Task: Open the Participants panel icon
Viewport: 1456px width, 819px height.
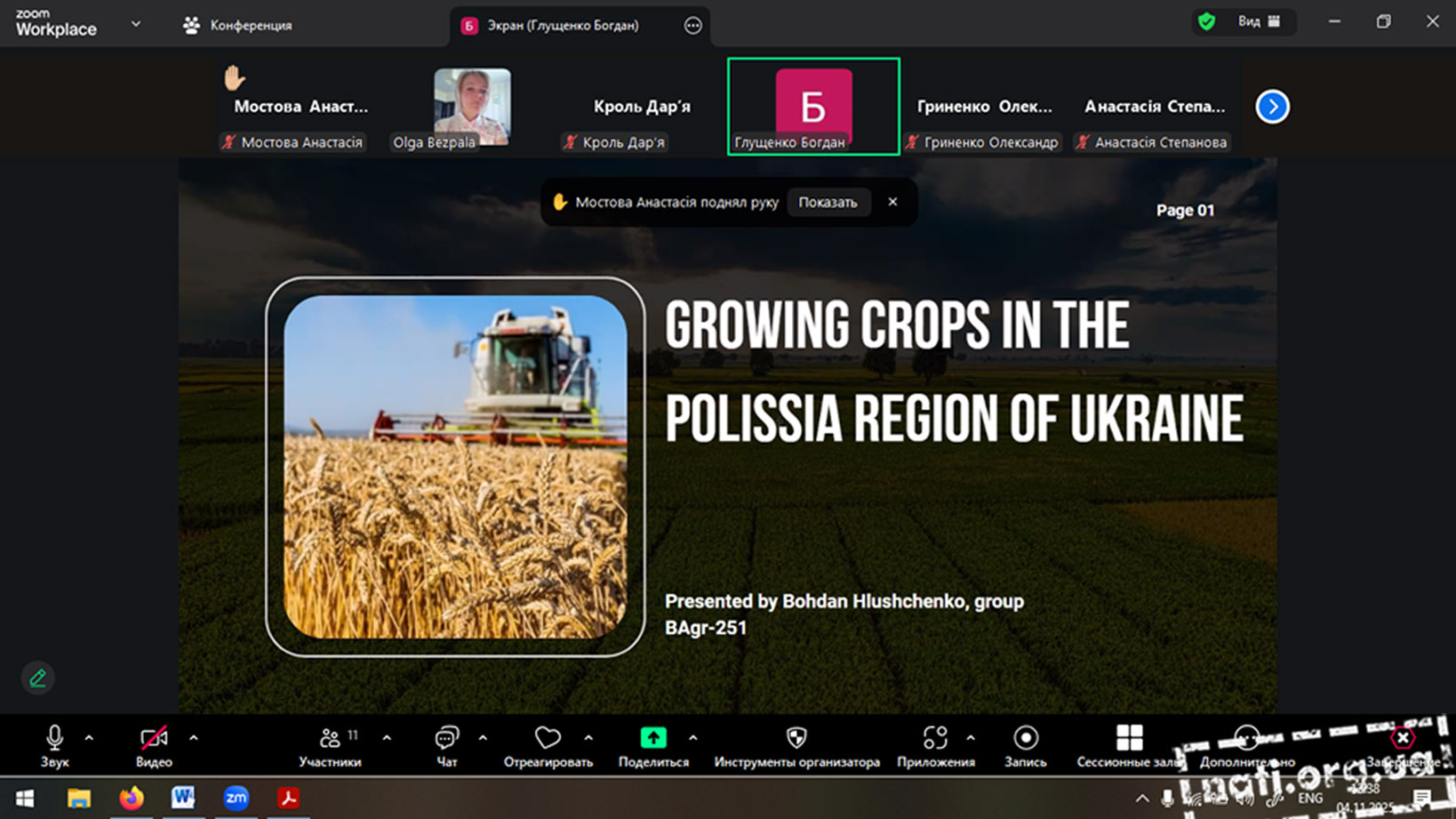Action: pyautogui.click(x=330, y=739)
